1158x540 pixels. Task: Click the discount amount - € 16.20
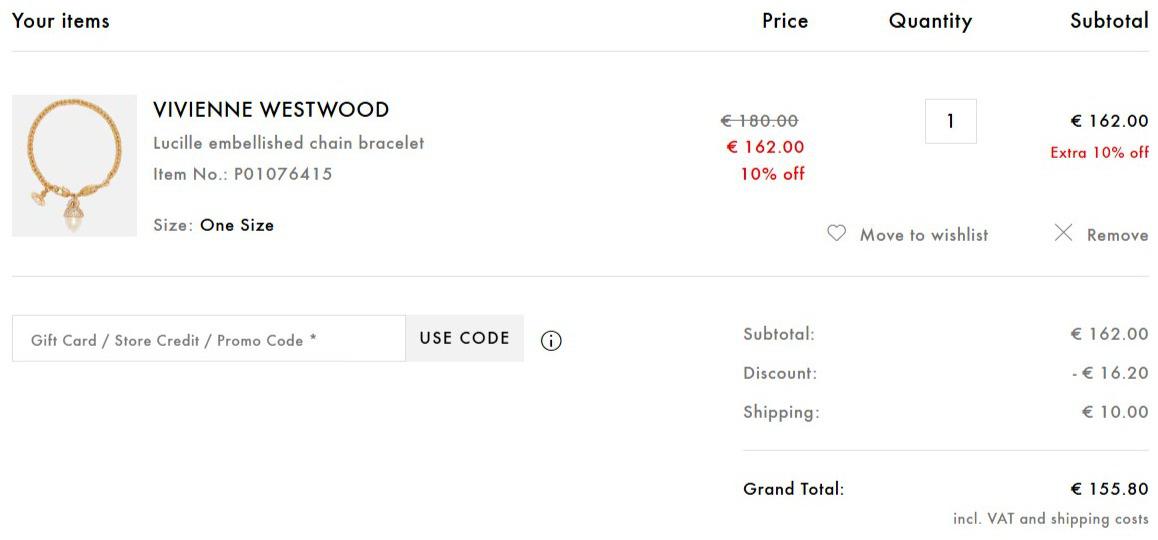1110,373
